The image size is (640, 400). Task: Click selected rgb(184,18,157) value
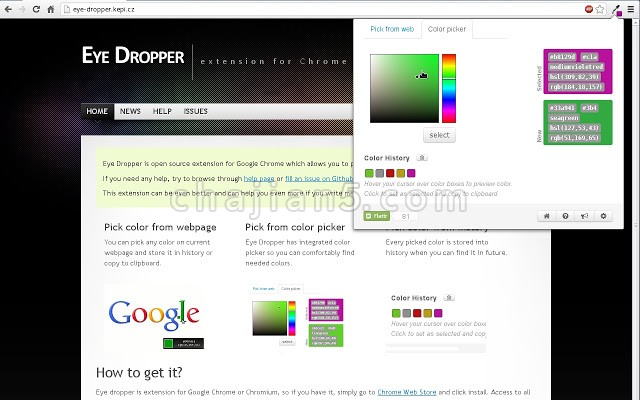576,87
